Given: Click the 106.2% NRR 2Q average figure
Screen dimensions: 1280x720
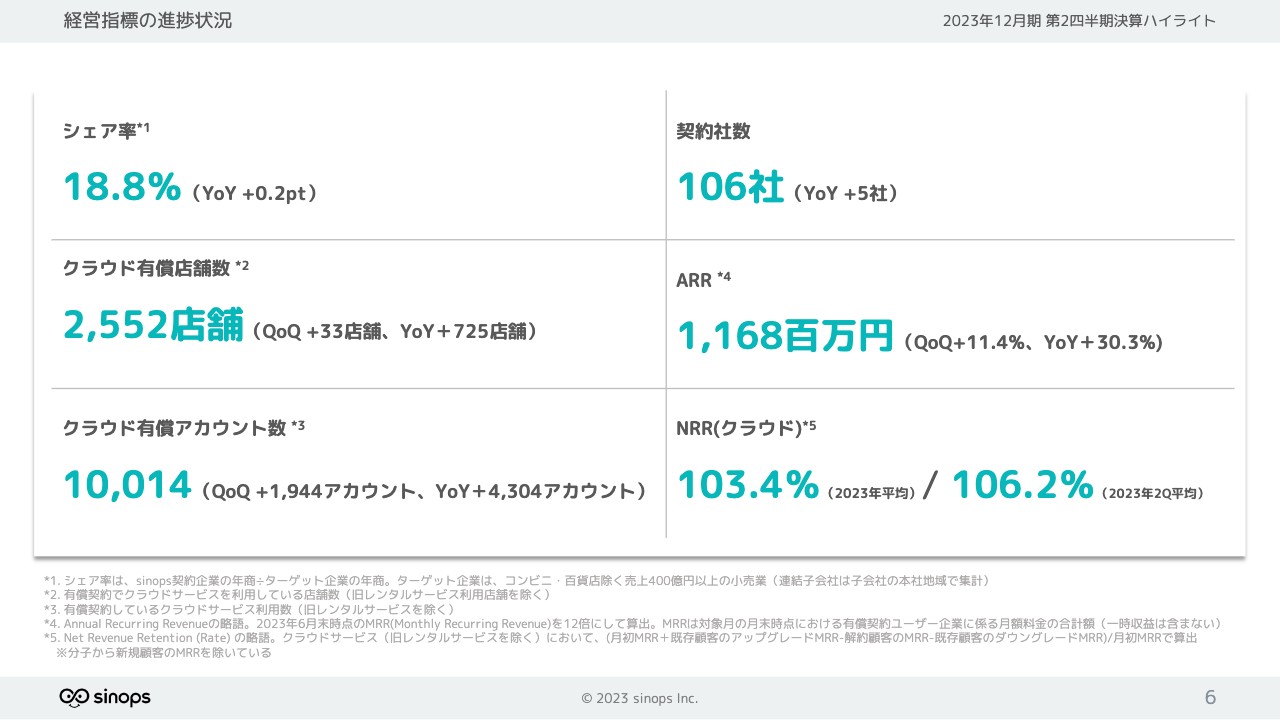Looking at the screenshot, I should [x=1021, y=485].
